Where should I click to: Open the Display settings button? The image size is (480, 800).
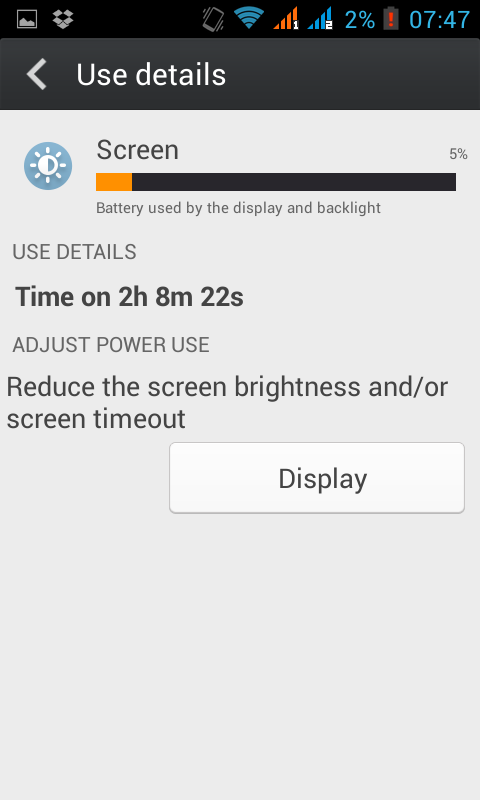tap(317, 478)
